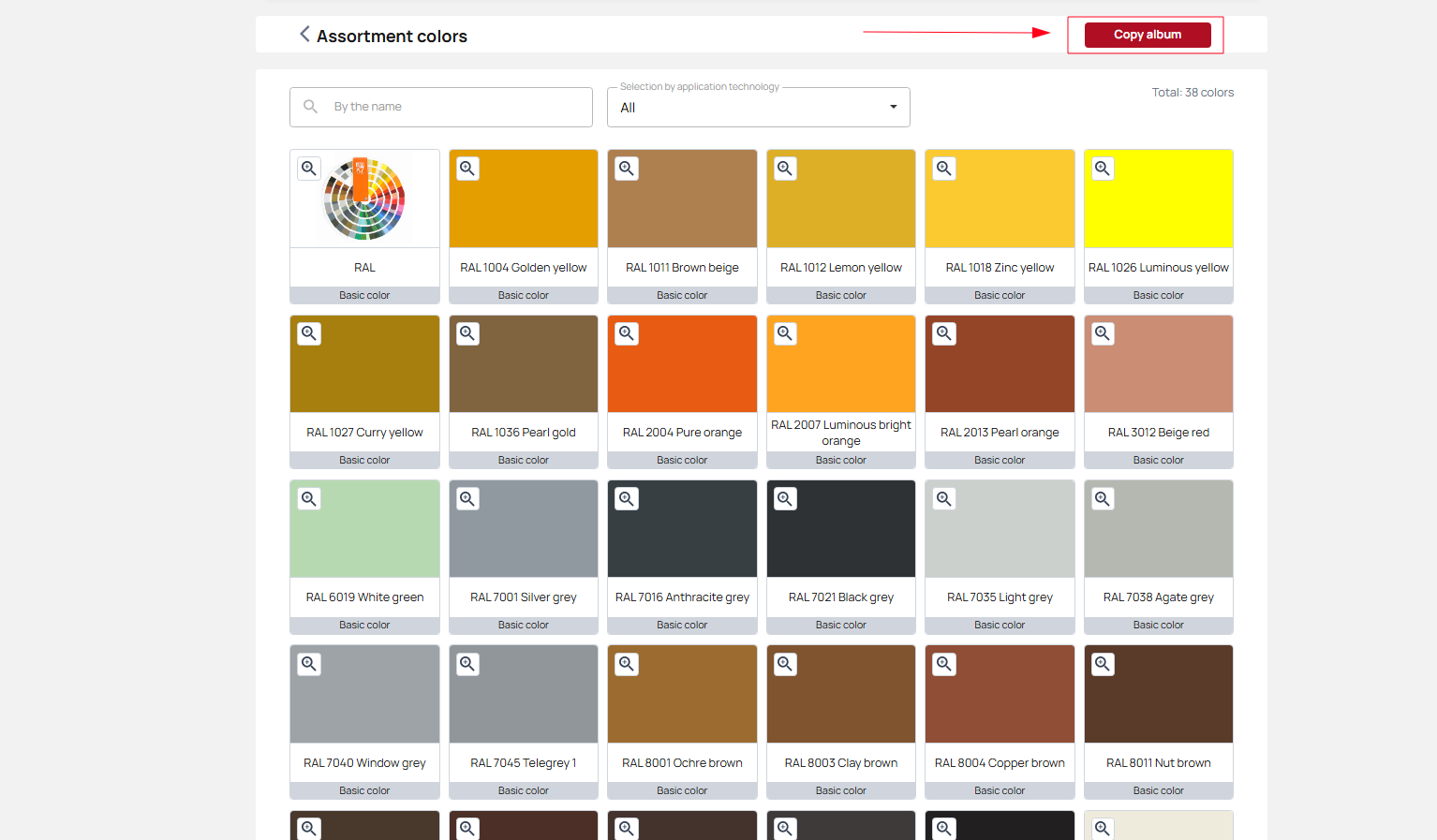1437x840 pixels.
Task: Zoom the RAL 3012 Beige red swatch
Action: [x=1103, y=333]
